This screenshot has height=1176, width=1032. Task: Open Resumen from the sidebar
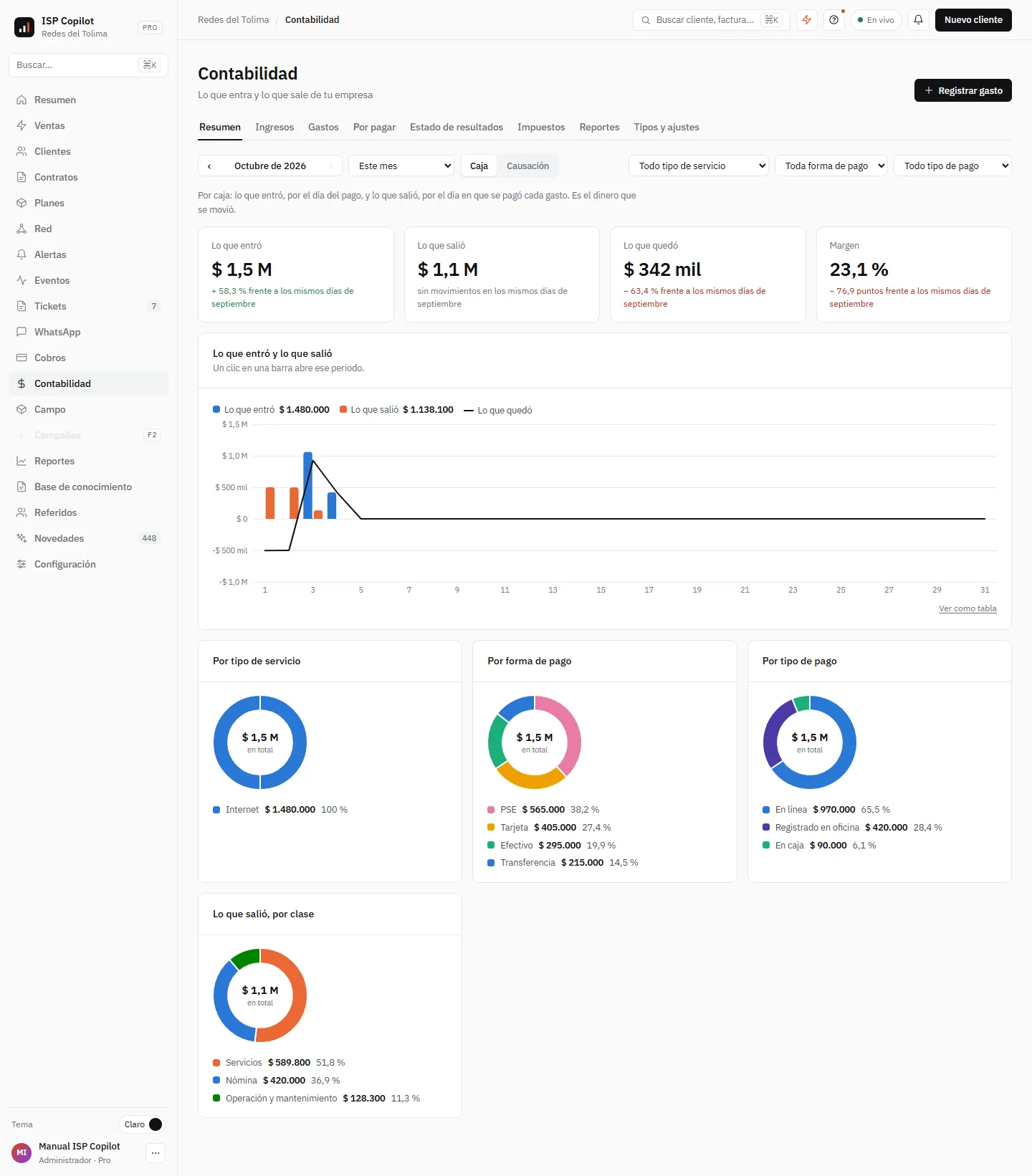[89, 100]
